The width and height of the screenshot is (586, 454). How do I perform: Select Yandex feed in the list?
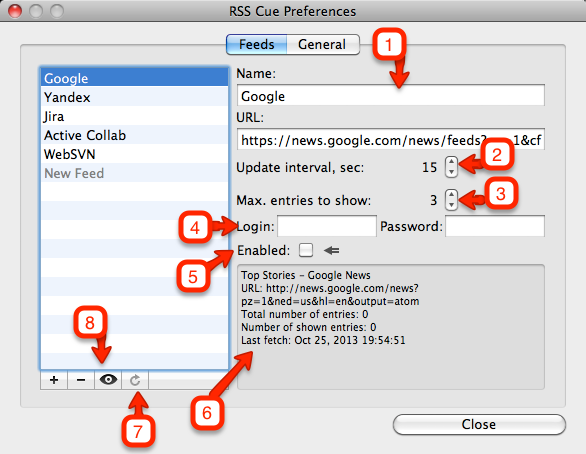click(135, 97)
